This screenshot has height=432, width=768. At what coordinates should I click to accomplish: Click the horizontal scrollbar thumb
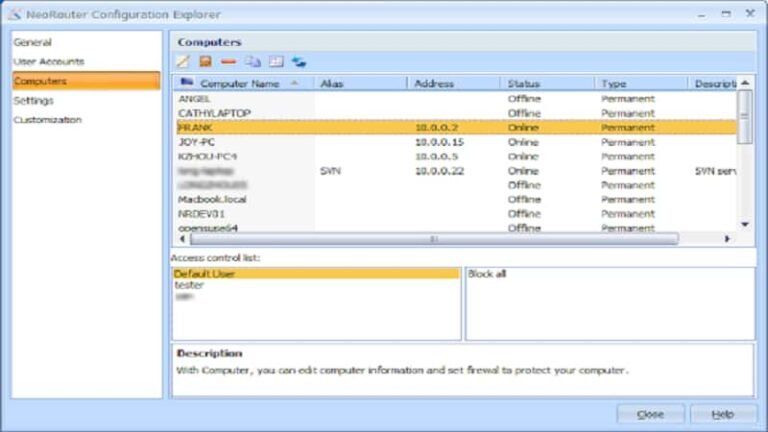[434, 239]
